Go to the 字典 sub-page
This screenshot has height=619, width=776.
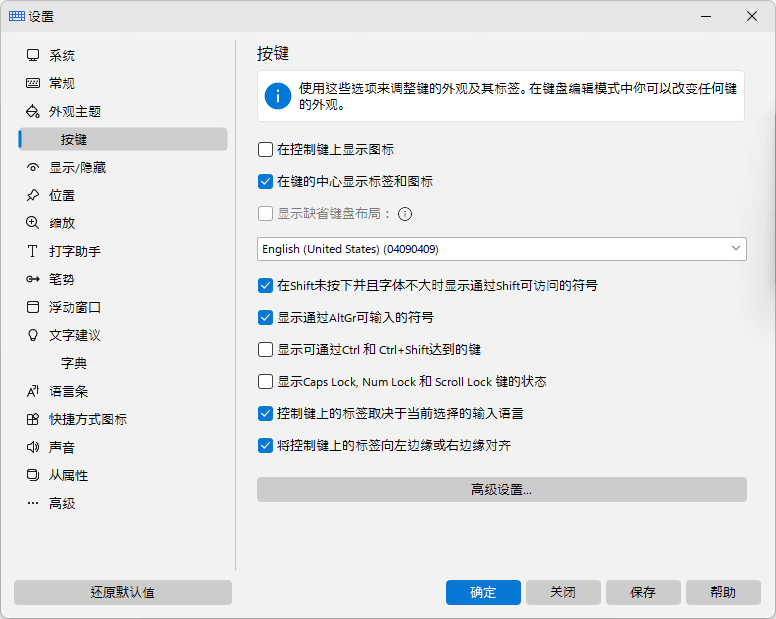tap(123, 363)
